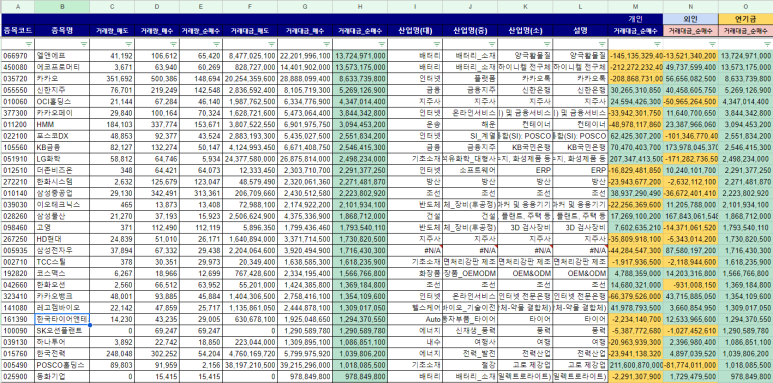Select the cell containing LG화학
This screenshot has height=383, width=773.
62,158
